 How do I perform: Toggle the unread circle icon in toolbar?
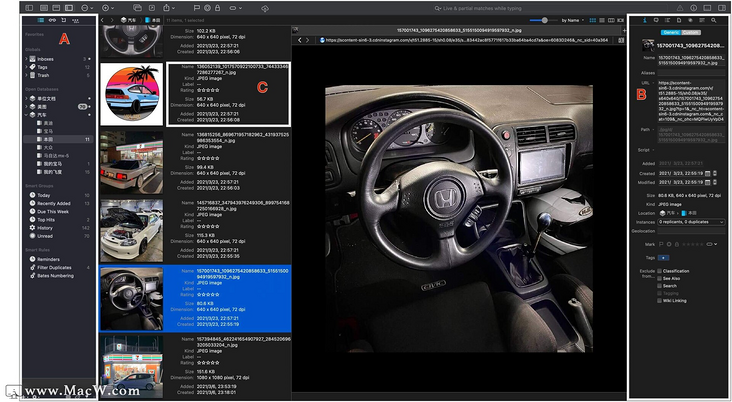coord(207,8)
